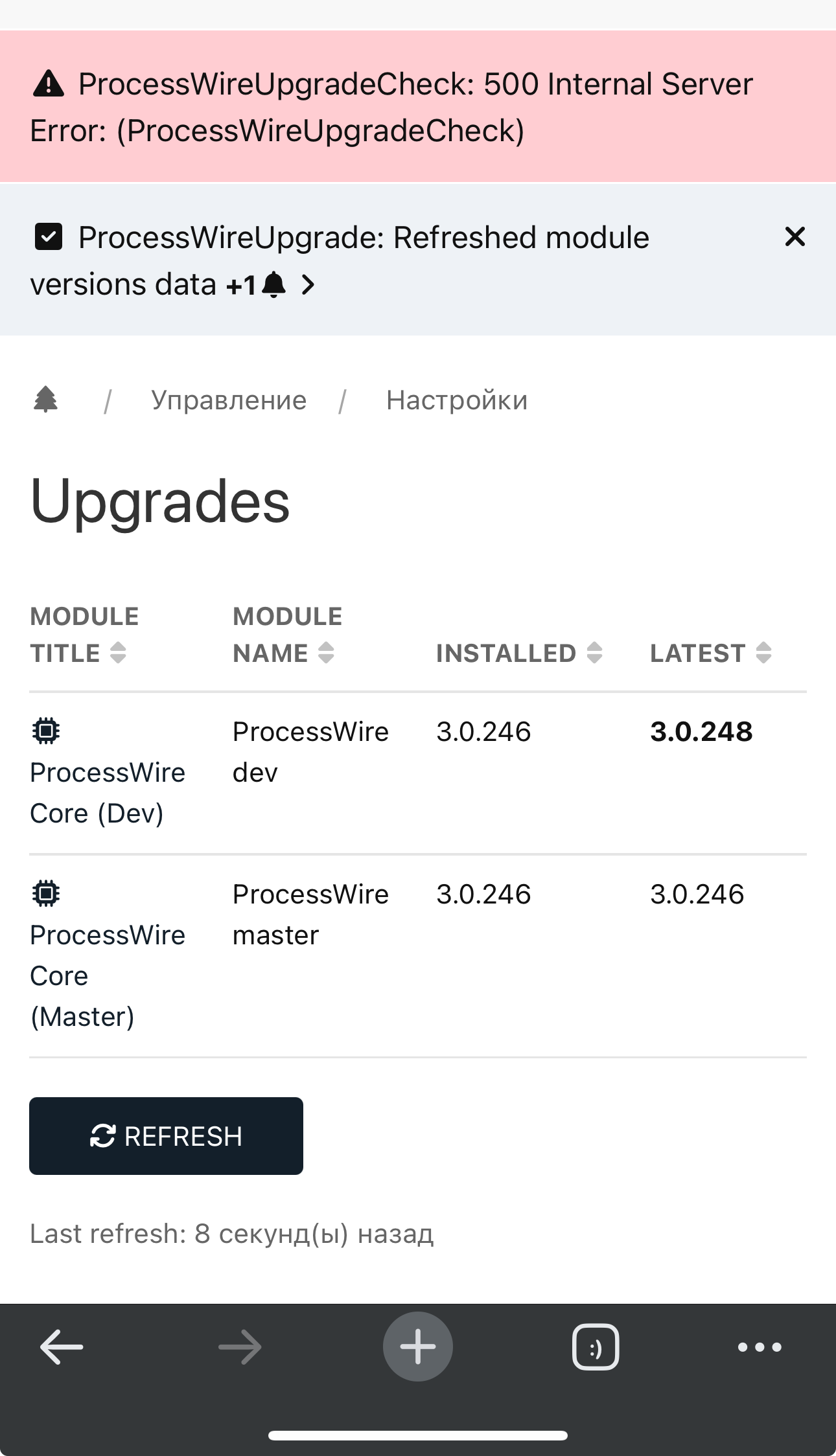Open browser three-dots more menu
This screenshot has height=1456, width=836.
pos(760,1347)
